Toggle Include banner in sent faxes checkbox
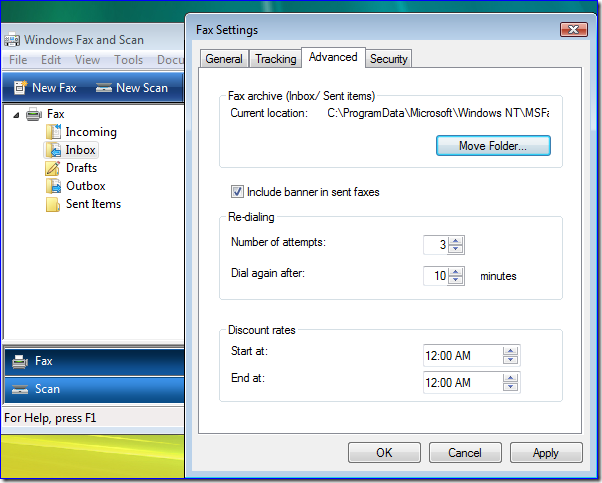Image resolution: width=602 pixels, height=483 pixels. [237, 192]
